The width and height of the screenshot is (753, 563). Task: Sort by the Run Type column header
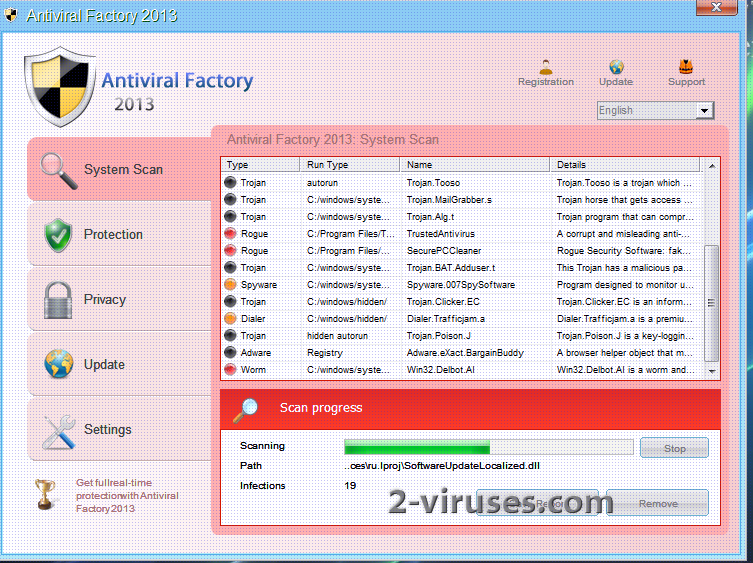coord(350,165)
